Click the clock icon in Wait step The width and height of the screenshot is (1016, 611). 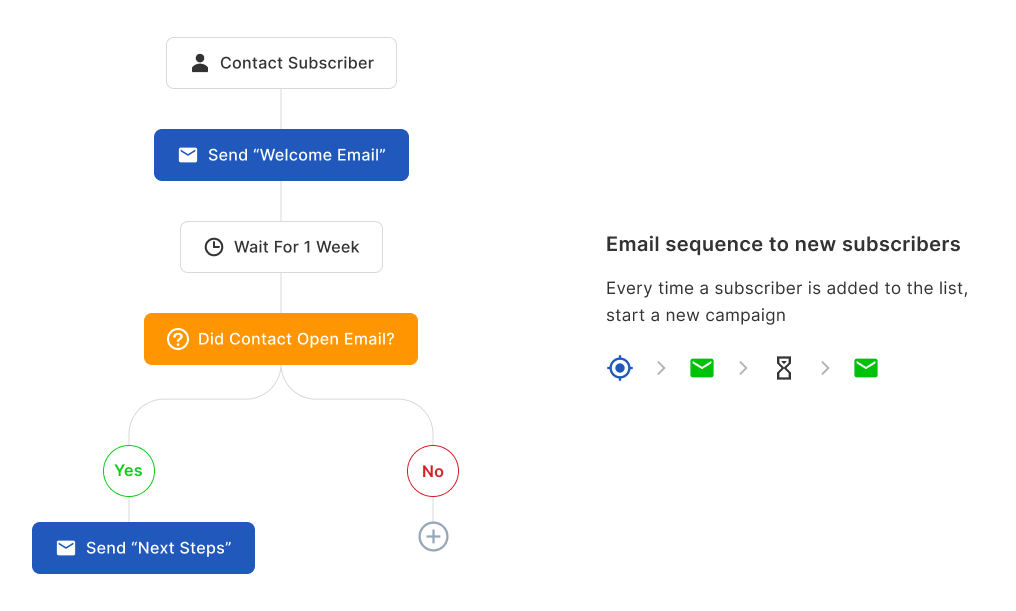pos(214,247)
